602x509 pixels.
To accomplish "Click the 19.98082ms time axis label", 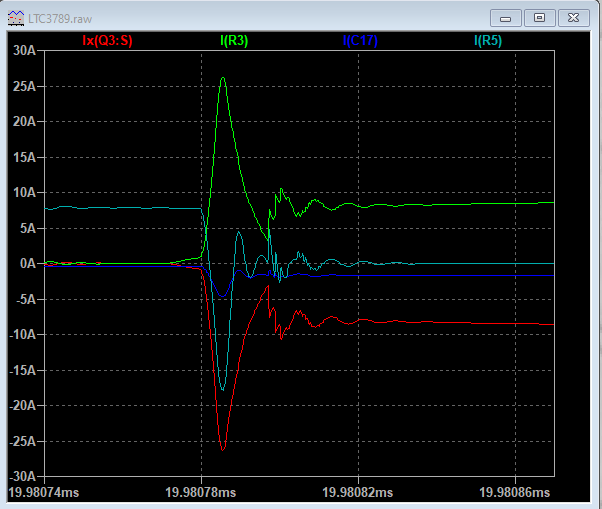I will 357,492.
